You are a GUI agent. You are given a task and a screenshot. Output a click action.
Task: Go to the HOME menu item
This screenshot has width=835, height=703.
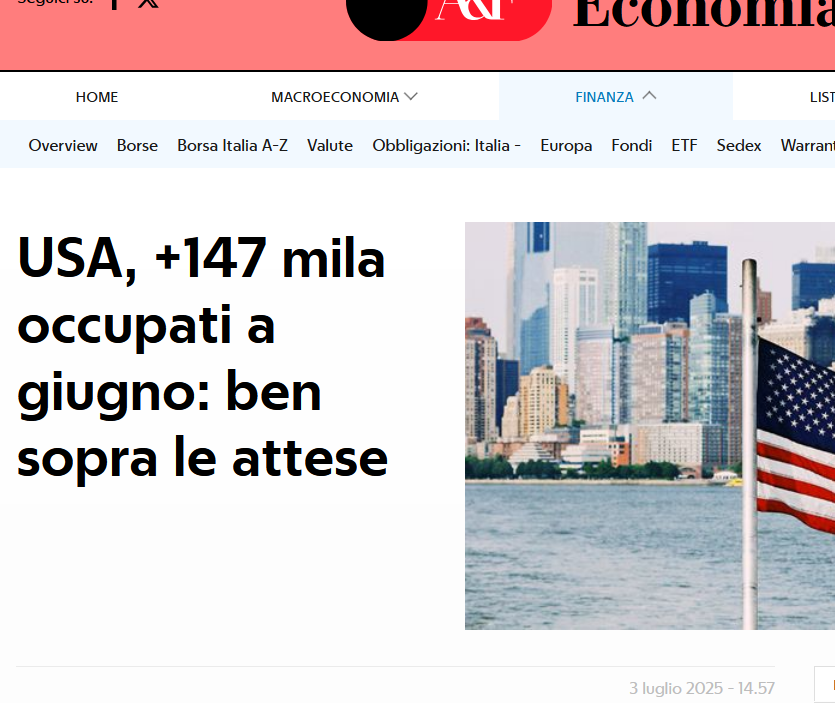(97, 97)
